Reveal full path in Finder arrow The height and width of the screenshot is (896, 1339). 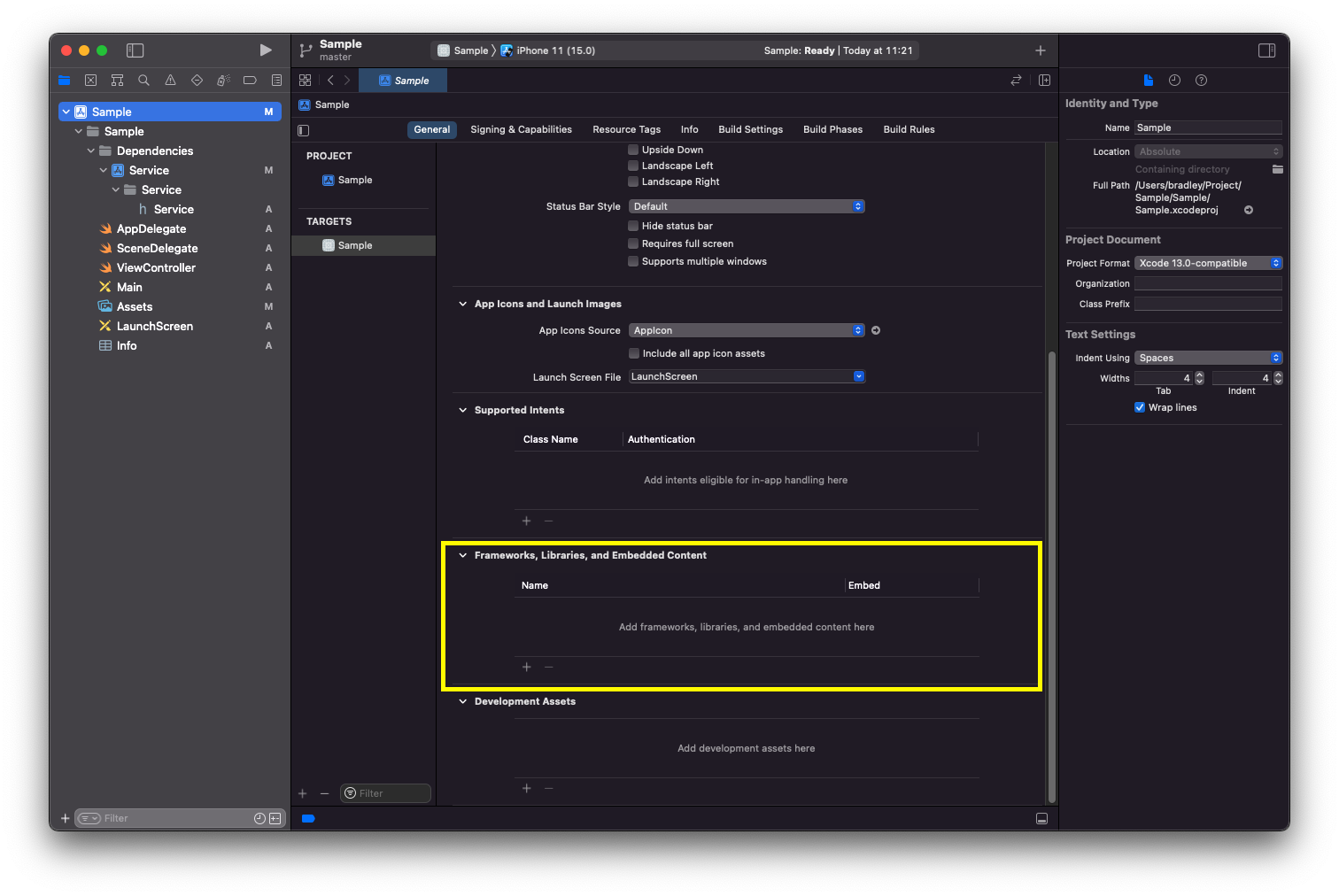pyautogui.click(x=1249, y=210)
